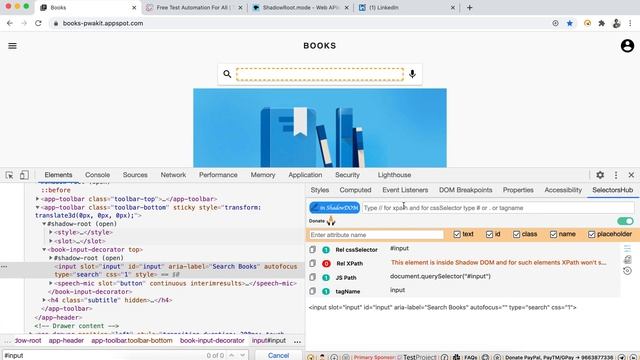Open DevTools settings gear

click(x=600, y=175)
